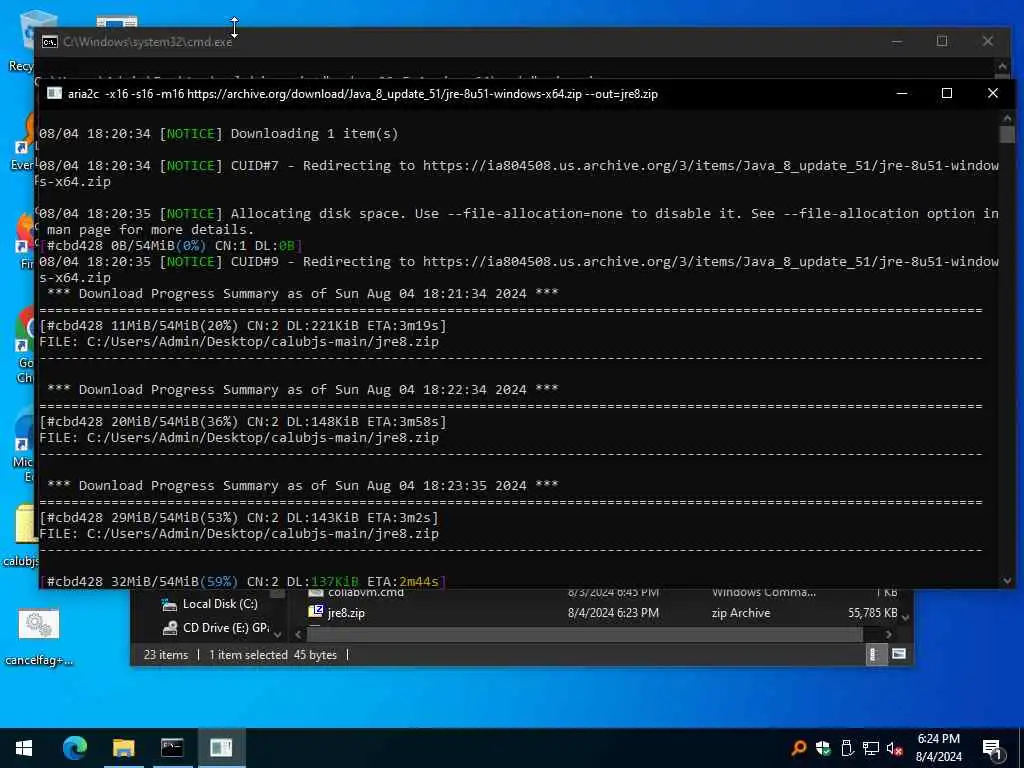Image resolution: width=1024 pixels, height=768 pixels.
Task: Click the aria2c console scroll-down arrow
Action: point(1007,581)
